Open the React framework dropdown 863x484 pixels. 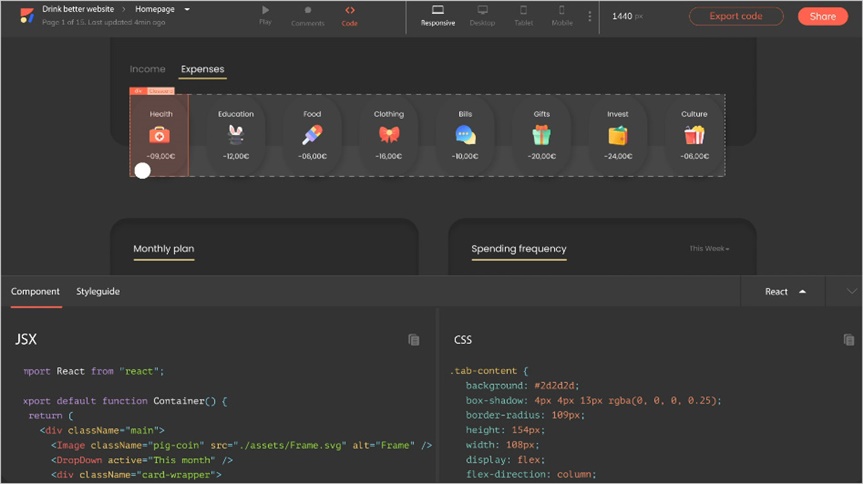point(785,291)
